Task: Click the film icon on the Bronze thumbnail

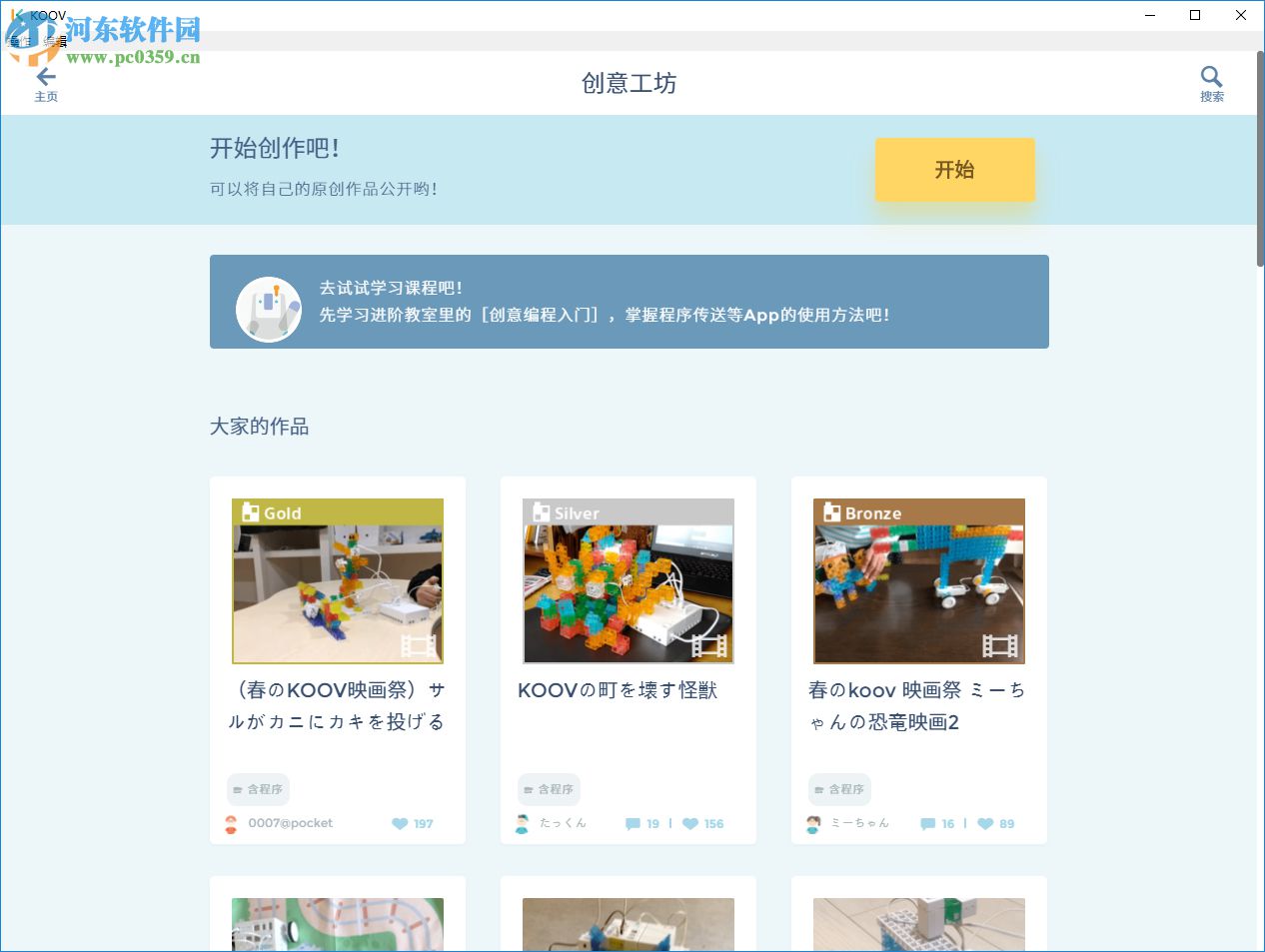Action: [1000, 645]
